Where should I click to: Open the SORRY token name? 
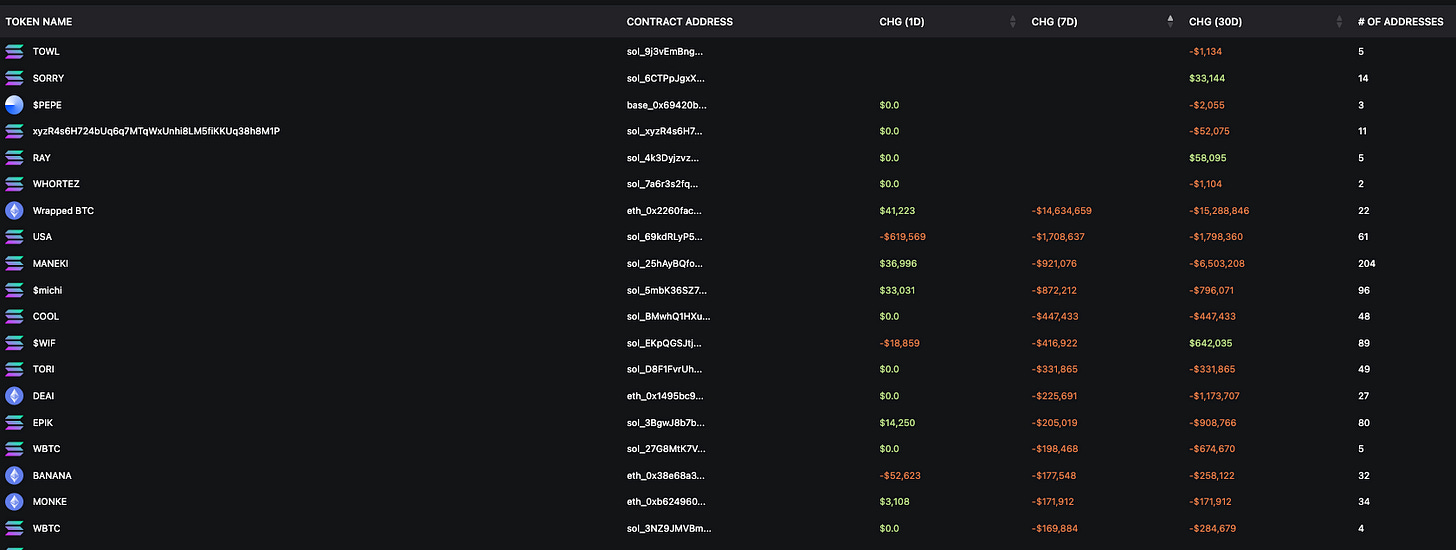point(48,78)
